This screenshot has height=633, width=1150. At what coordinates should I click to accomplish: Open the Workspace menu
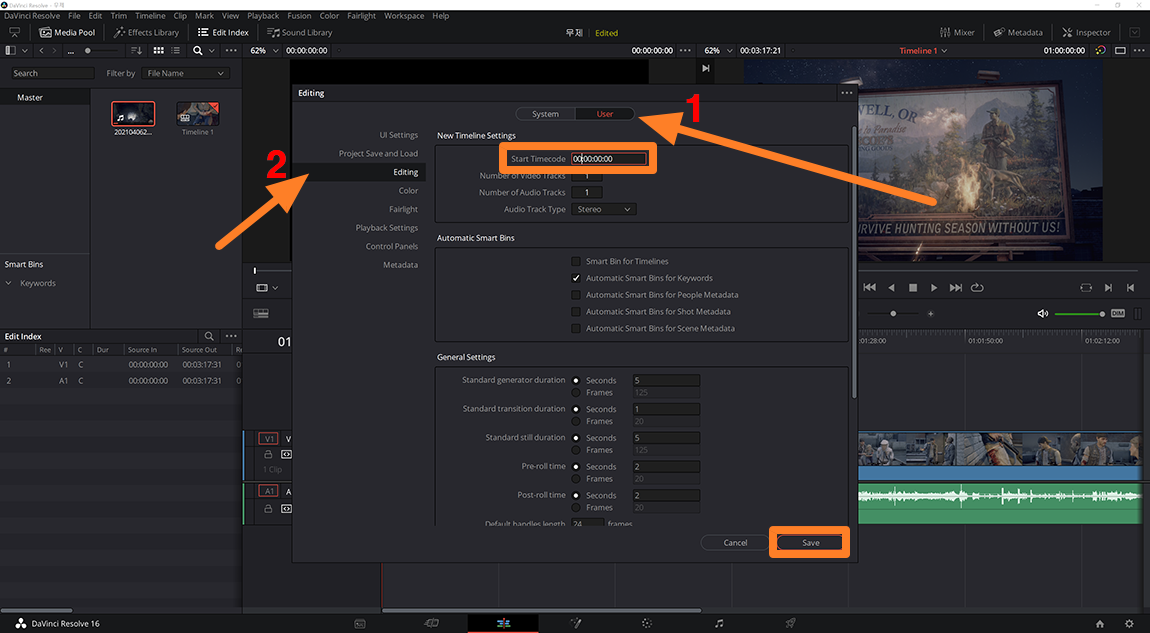point(404,15)
